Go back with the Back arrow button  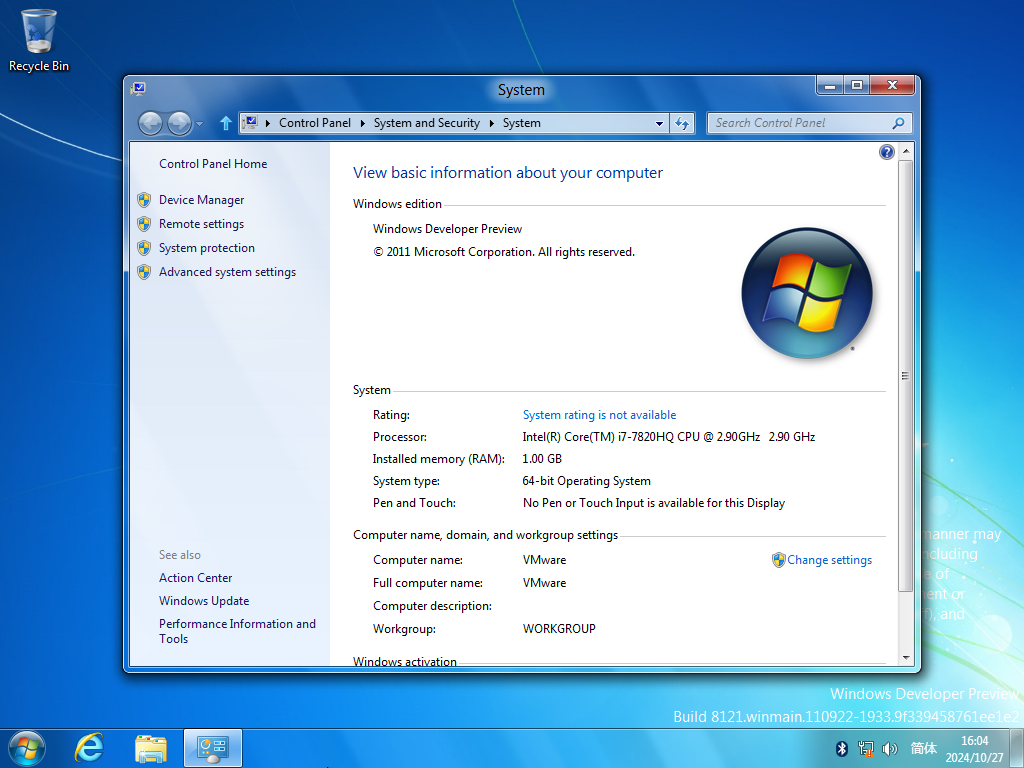click(150, 123)
